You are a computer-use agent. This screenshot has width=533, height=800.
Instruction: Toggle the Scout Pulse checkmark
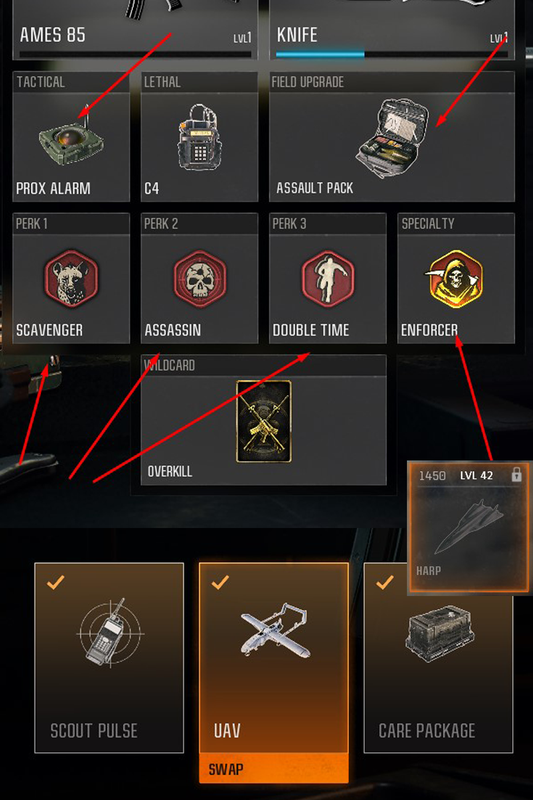pos(56,582)
